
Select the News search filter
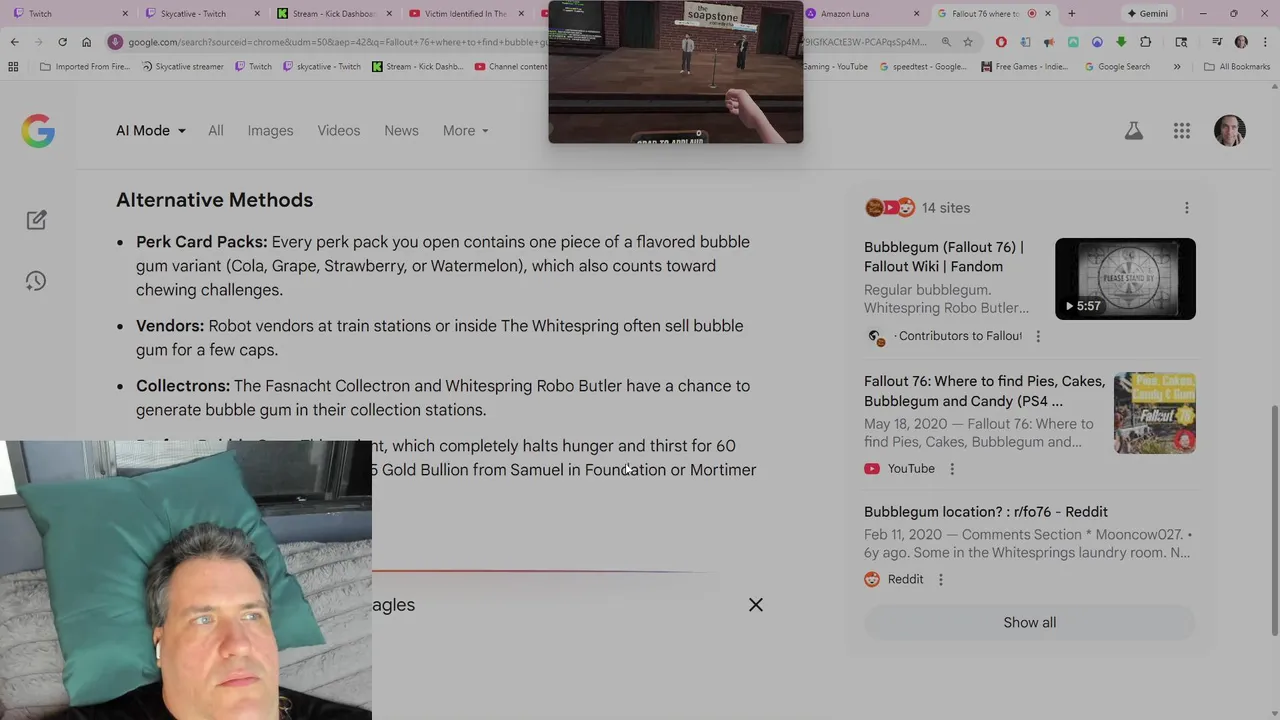pos(401,131)
